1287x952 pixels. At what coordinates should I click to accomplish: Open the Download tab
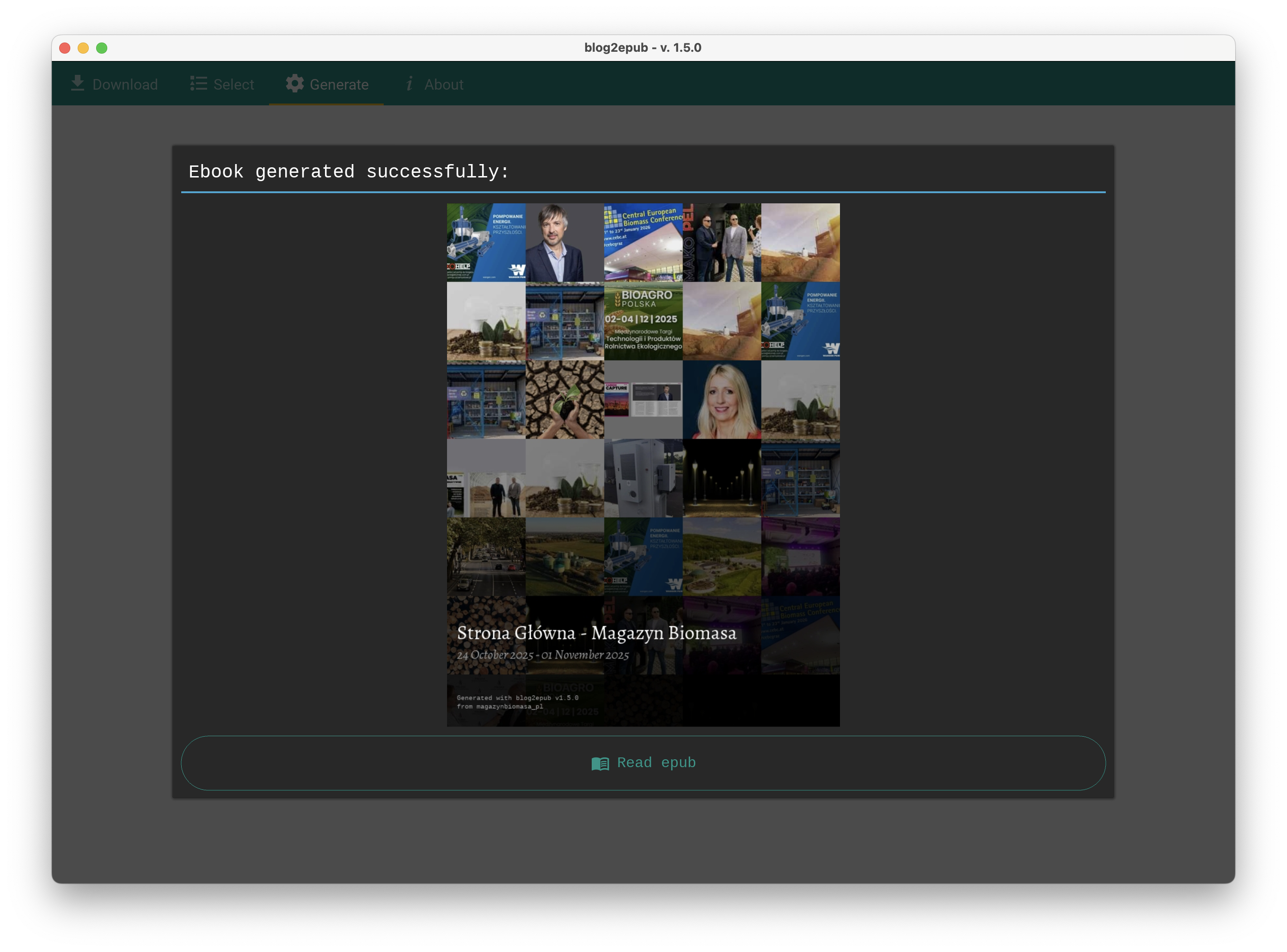tap(114, 84)
